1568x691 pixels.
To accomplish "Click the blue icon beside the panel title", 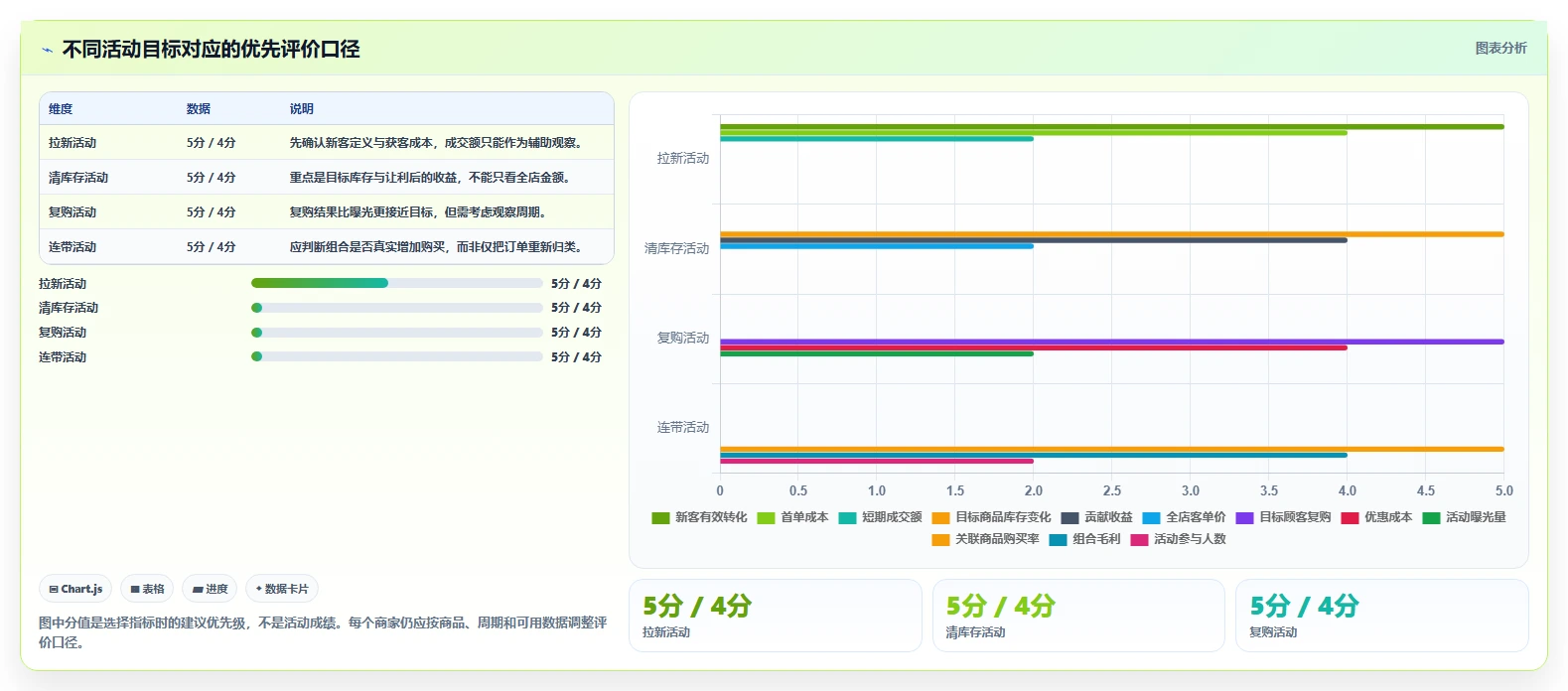I will pos(47,50).
